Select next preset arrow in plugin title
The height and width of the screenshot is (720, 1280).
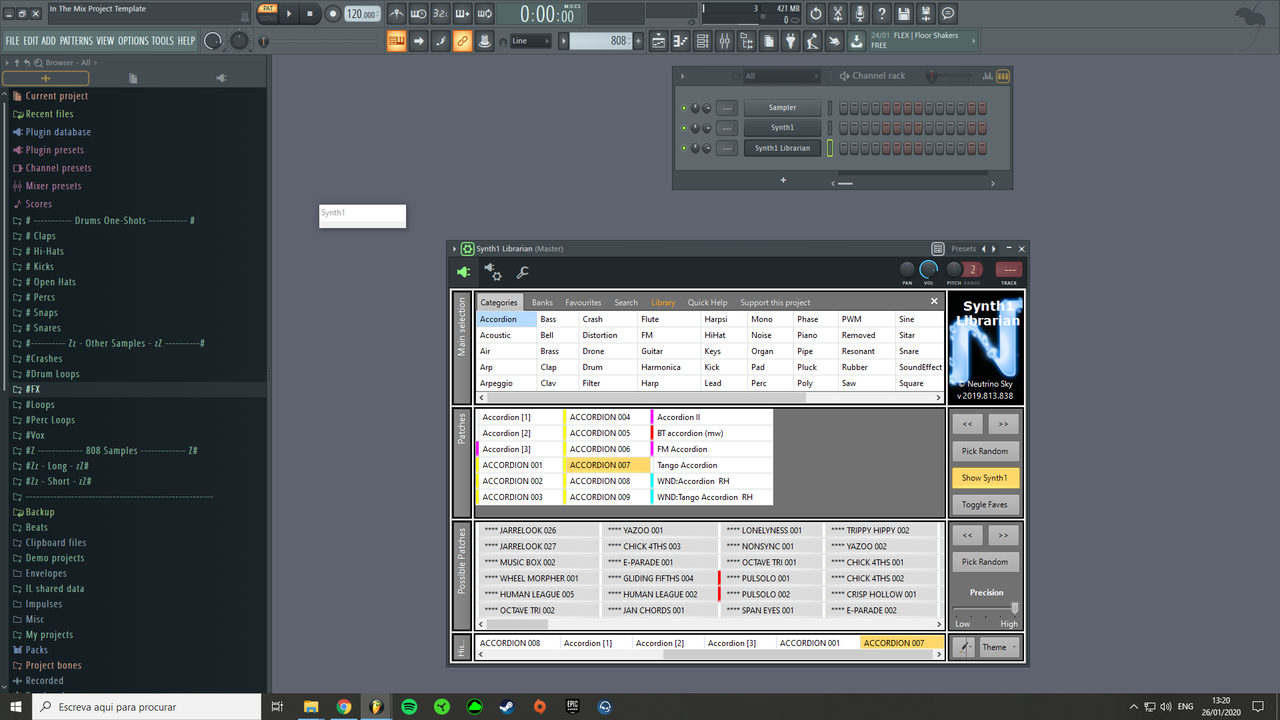pyautogui.click(x=994, y=249)
